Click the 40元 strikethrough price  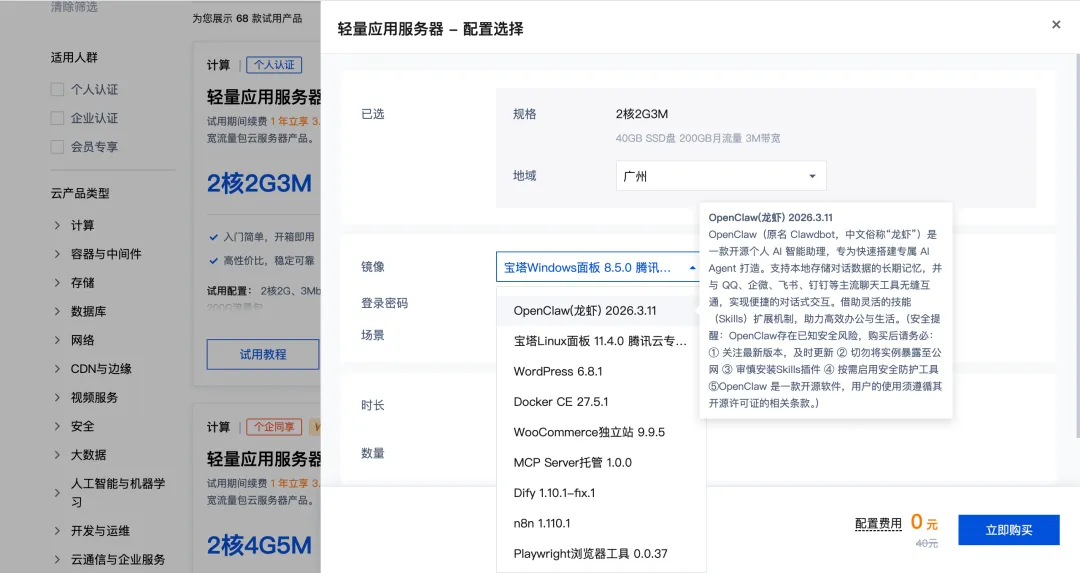[x=926, y=543]
